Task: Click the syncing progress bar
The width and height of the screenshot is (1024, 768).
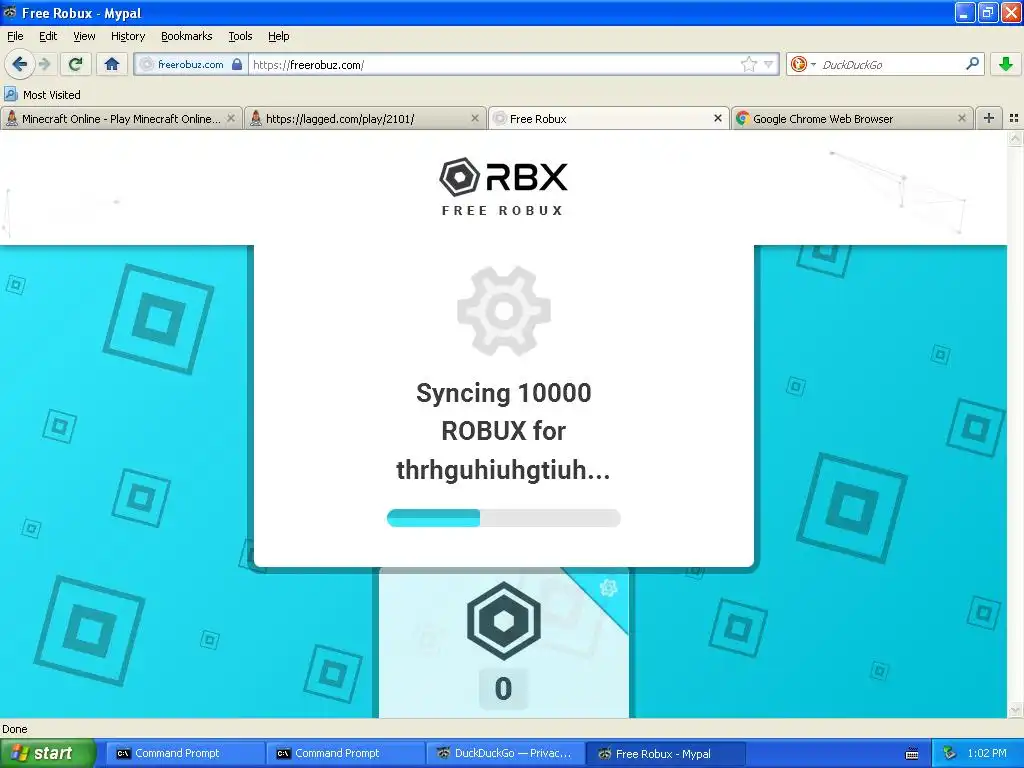Action: 504,518
